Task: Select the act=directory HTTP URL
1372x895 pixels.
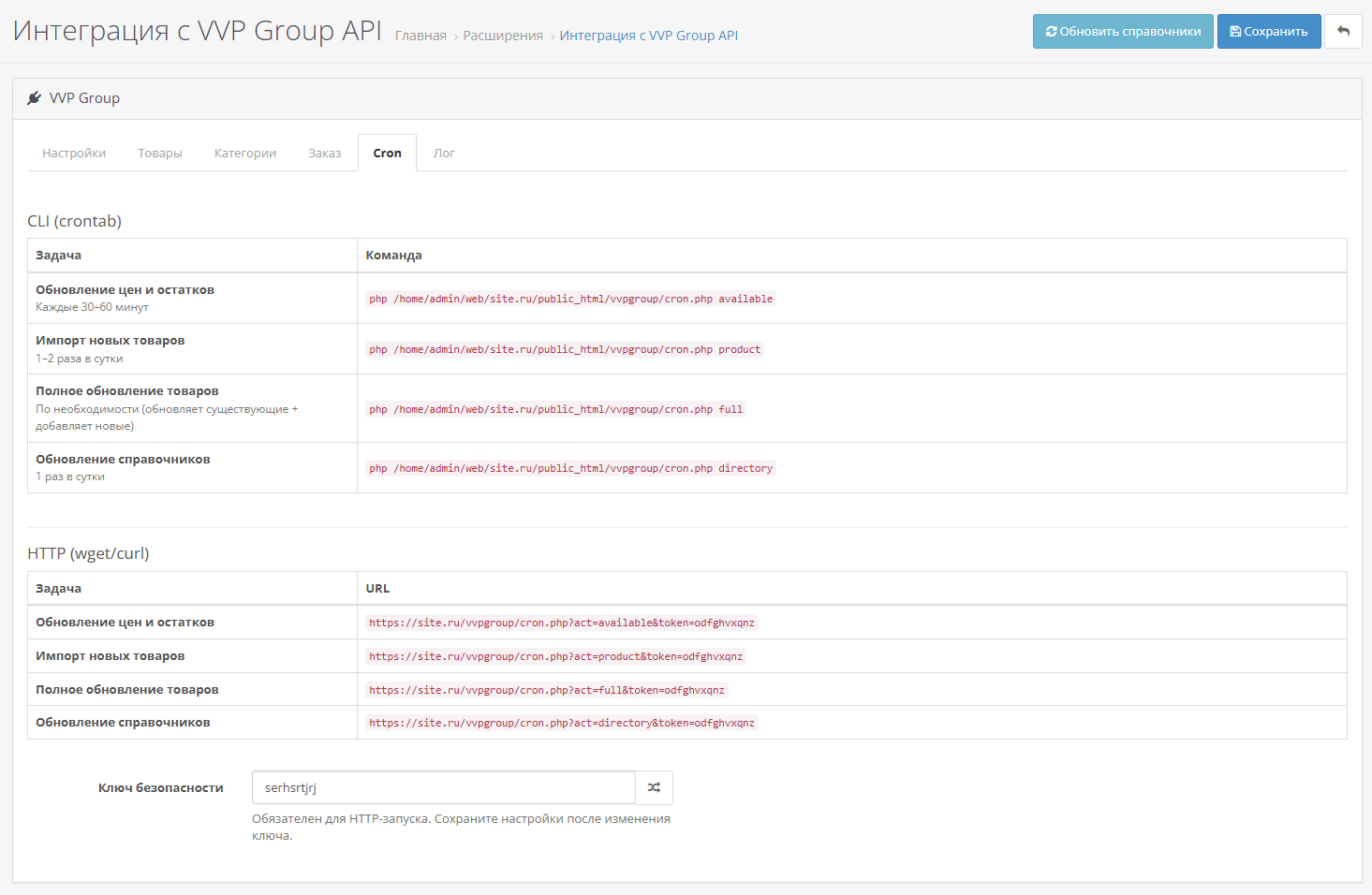Action: (x=562, y=723)
